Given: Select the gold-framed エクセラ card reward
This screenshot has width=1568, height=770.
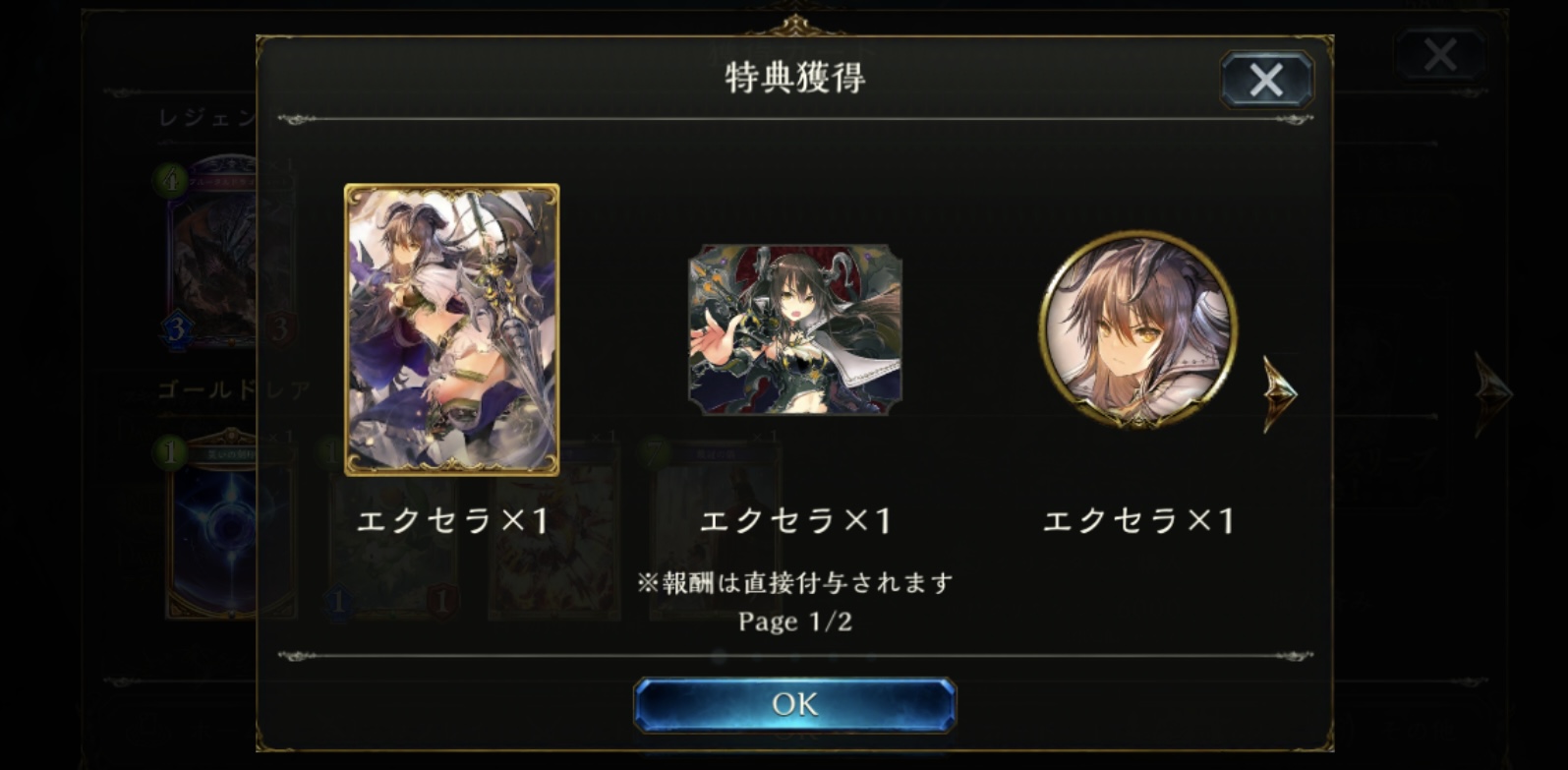Looking at the screenshot, I should pyautogui.click(x=451, y=329).
